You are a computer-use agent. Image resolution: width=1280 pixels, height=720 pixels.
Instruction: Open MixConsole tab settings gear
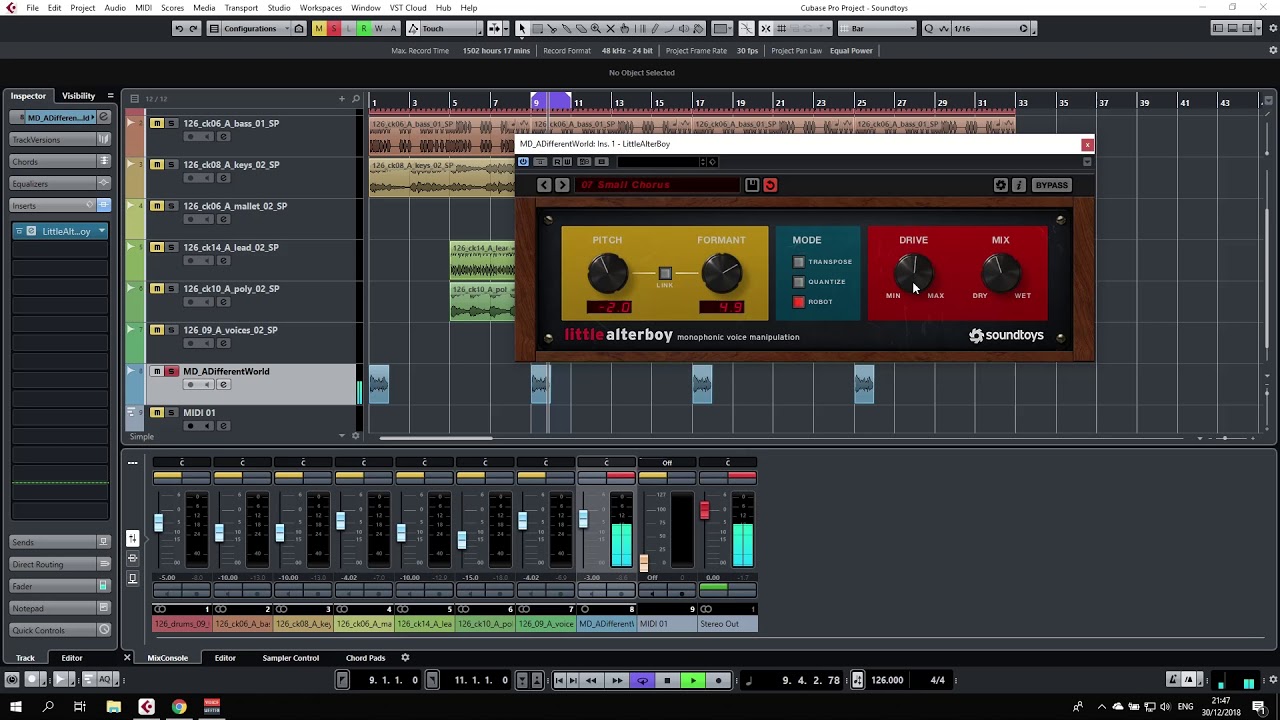[405, 658]
